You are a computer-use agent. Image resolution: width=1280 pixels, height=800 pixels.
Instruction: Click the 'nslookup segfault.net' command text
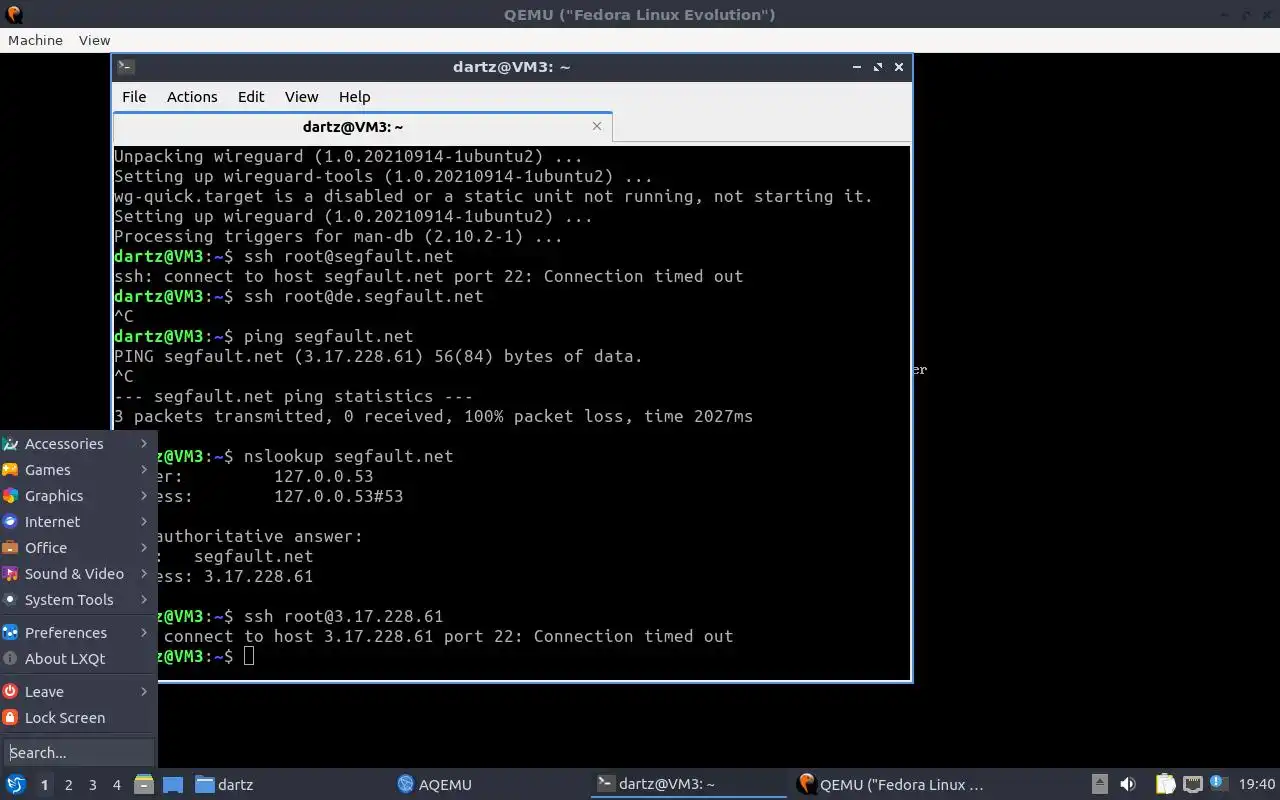coord(349,456)
